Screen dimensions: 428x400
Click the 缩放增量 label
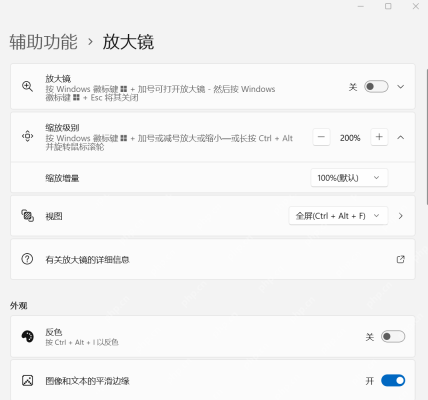62,178
